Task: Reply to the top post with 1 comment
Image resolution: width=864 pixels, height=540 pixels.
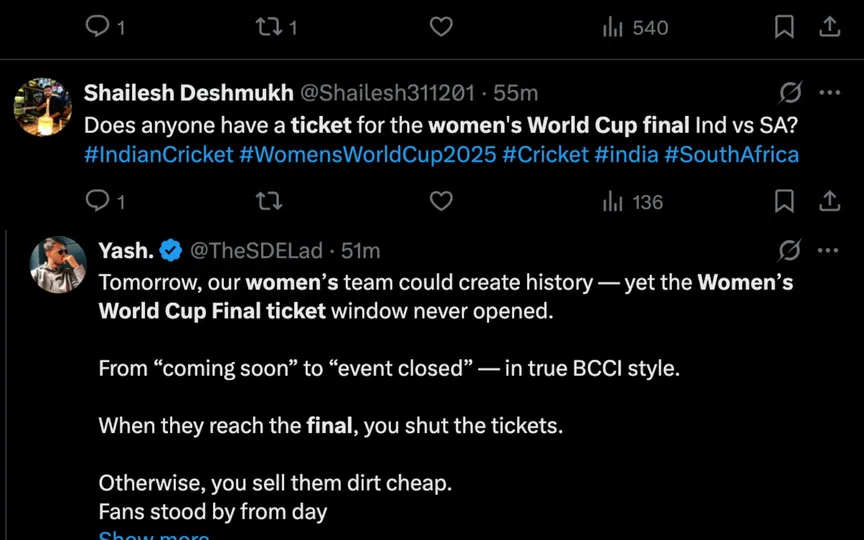Action: 98,27
